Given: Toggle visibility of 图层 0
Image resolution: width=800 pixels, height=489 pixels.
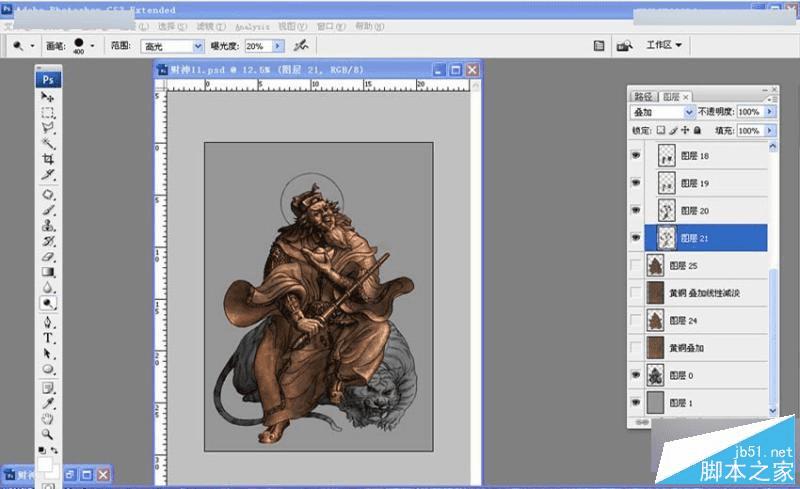Looking at the screenshot, I should coord(636,375).
